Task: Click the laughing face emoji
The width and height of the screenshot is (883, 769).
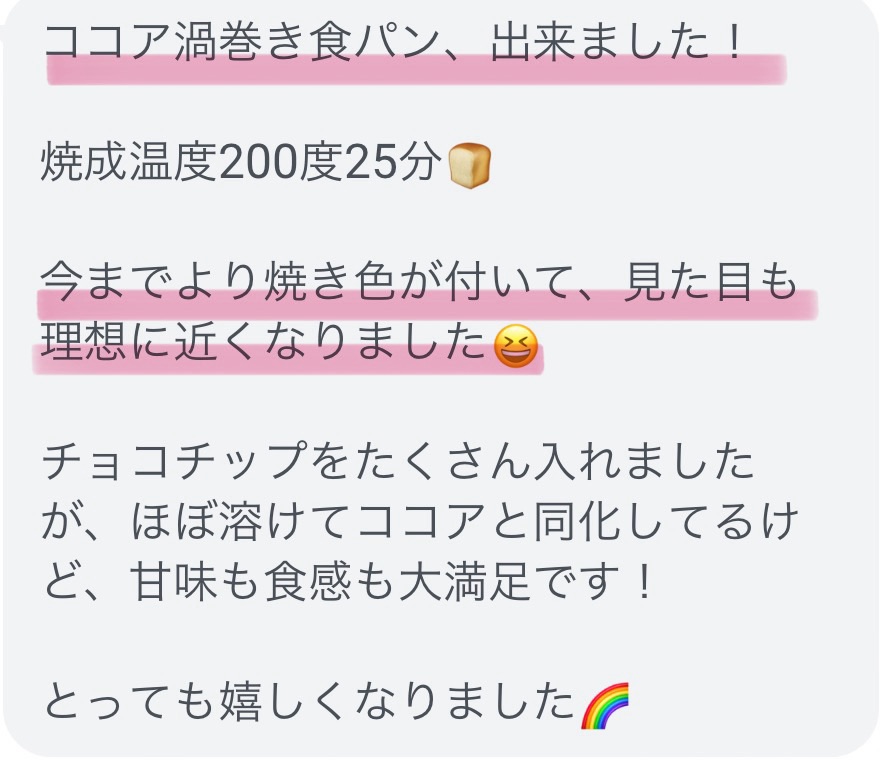Action: pos(515,345)
